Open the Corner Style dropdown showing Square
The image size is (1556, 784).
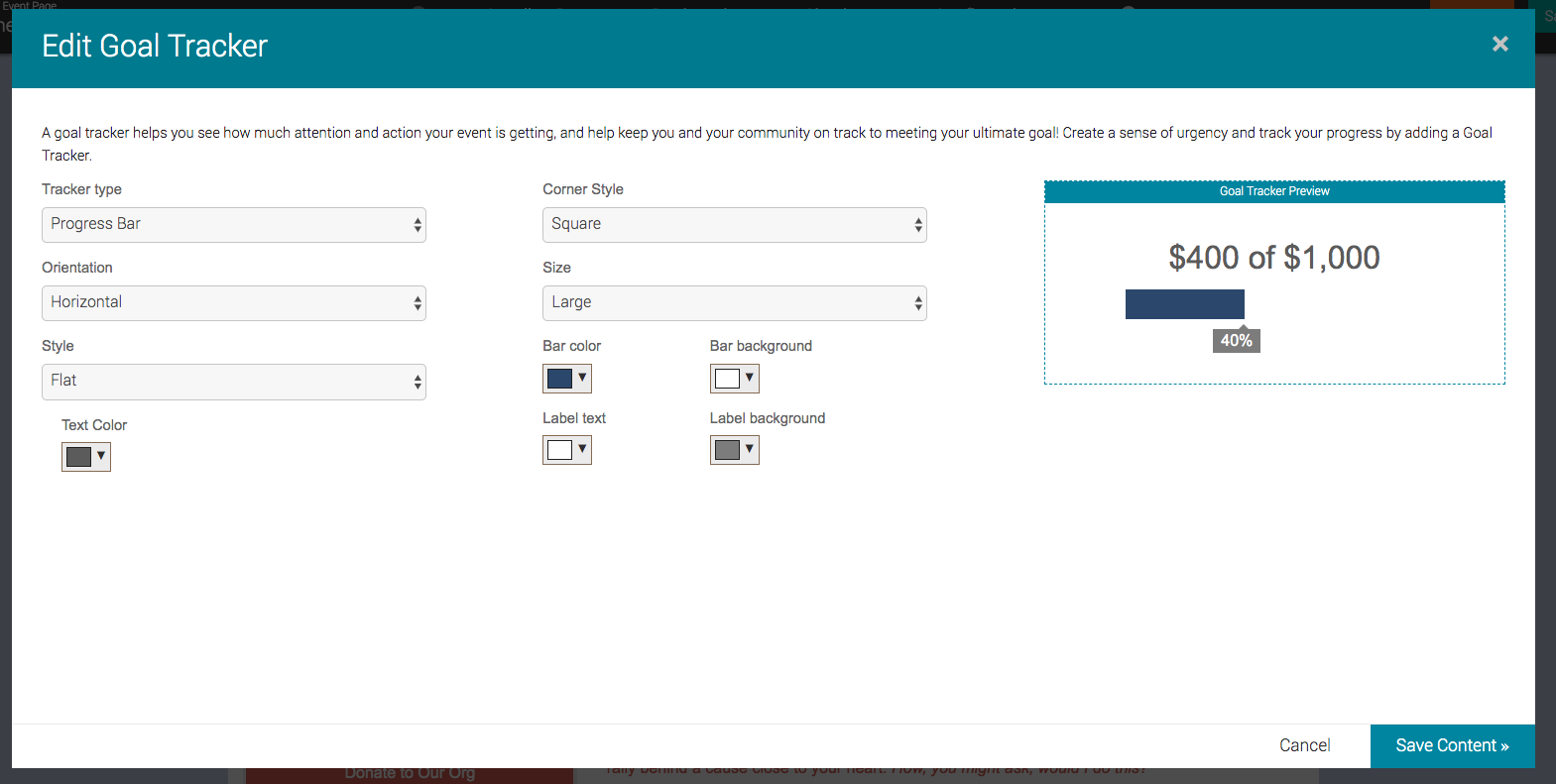(x=735, y=225)
